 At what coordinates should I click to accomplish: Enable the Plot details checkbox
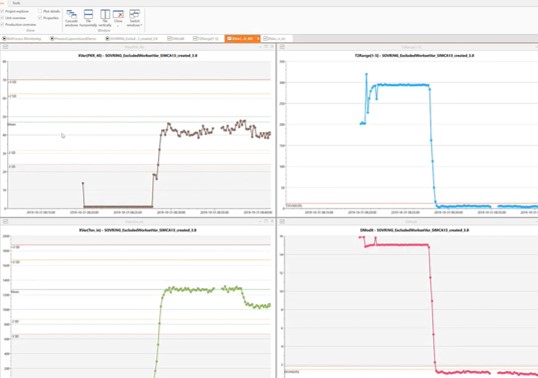click(x=40, y=11)
